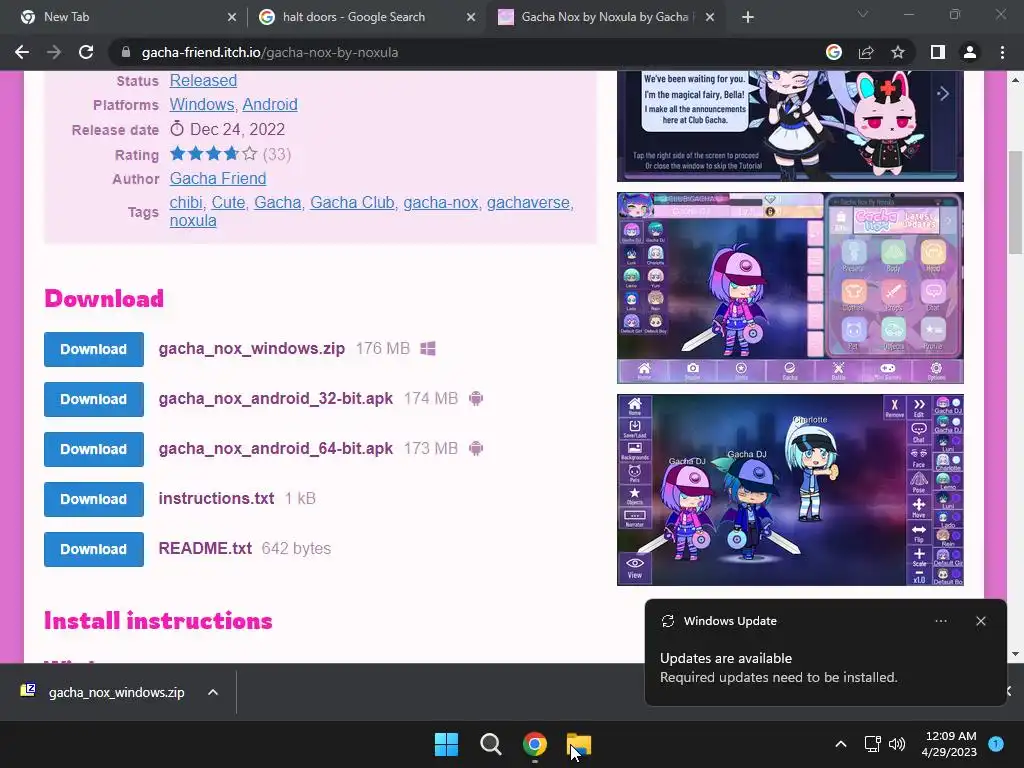Open the Chrome profile menu
The image size is (1024, 768).
(970, 52)
